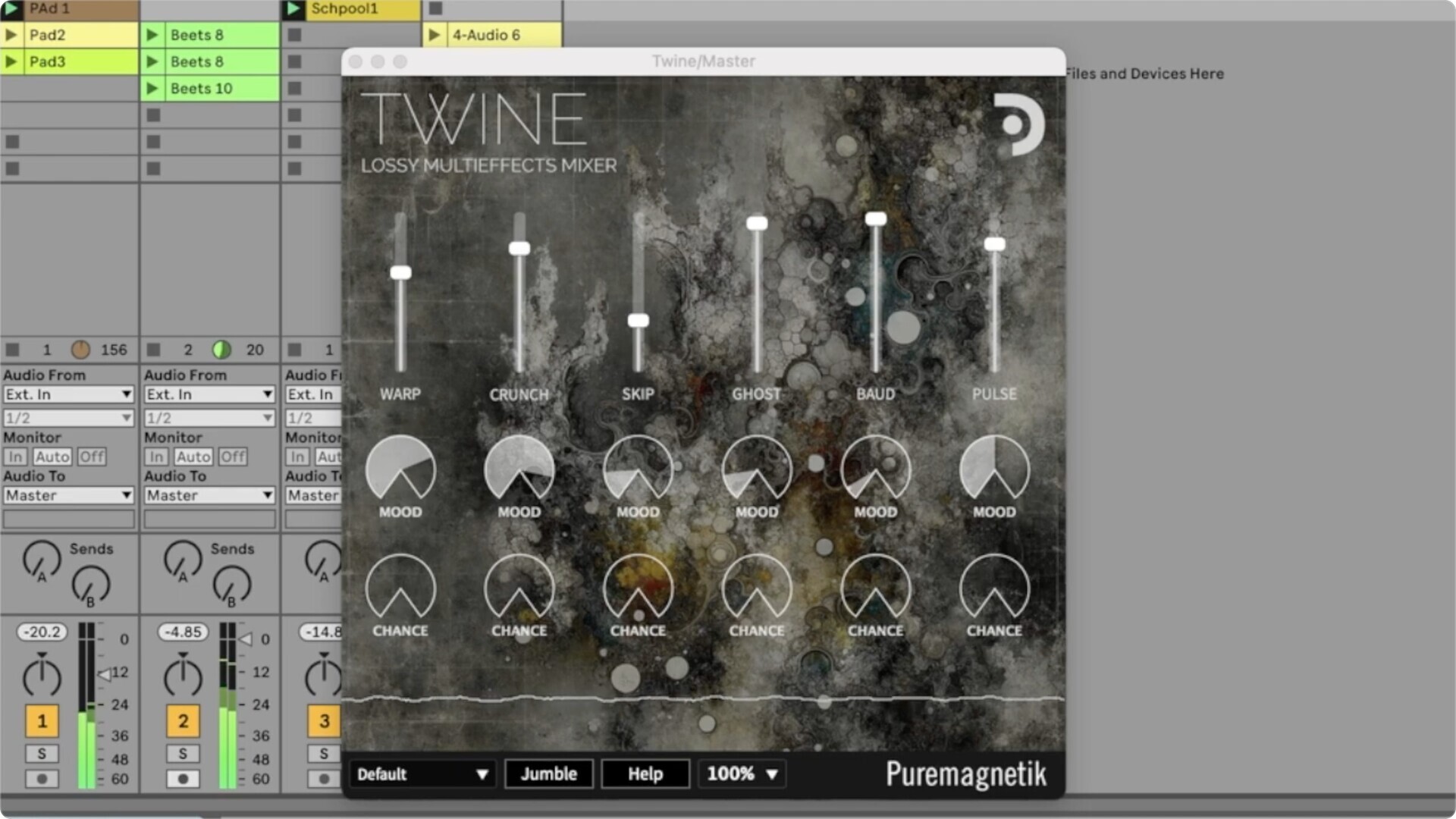Click the CRUNCH fader handle

pyautogui.click(x=519, y=249)
